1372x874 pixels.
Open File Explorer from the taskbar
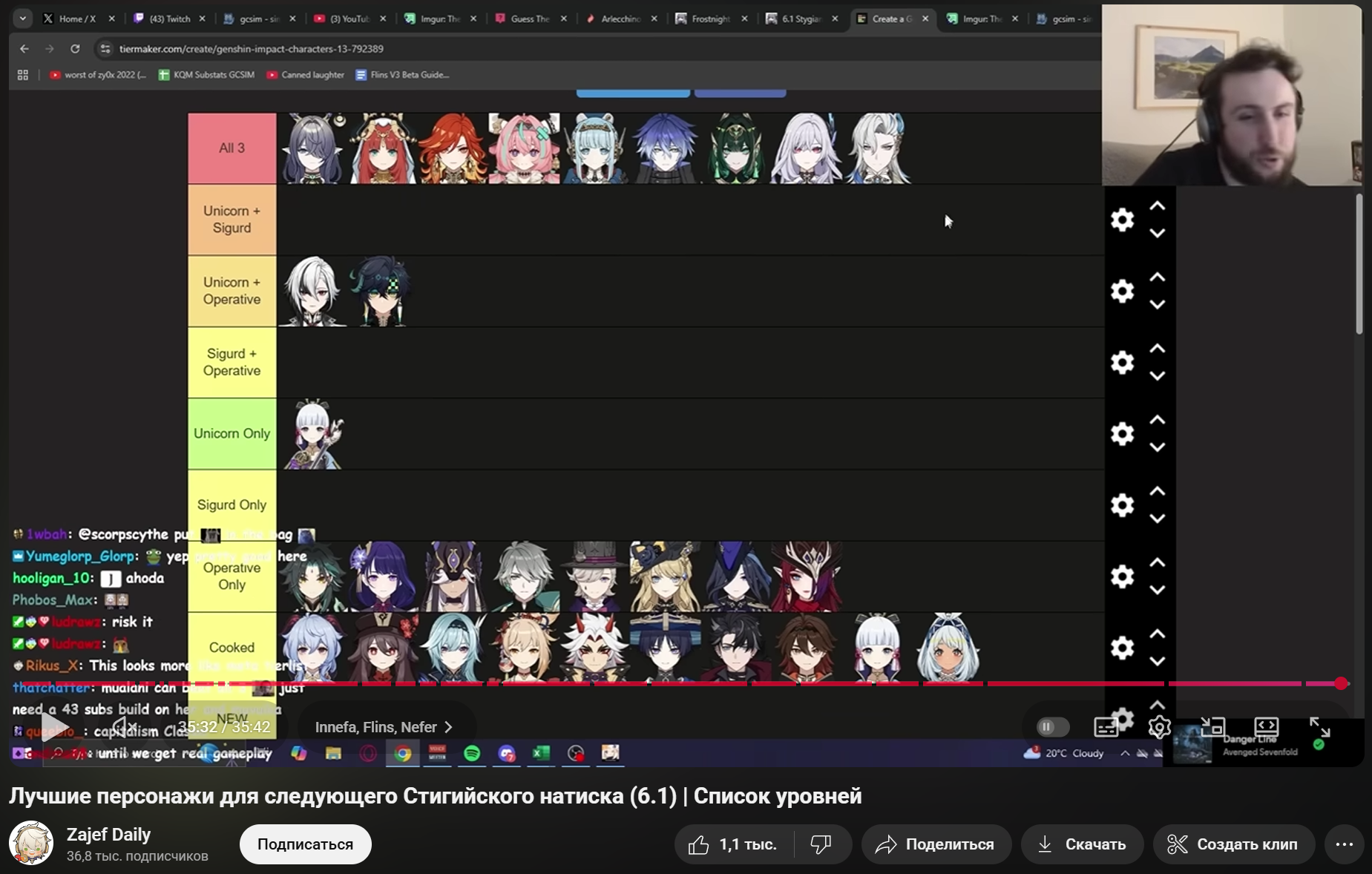coord(333,754)
